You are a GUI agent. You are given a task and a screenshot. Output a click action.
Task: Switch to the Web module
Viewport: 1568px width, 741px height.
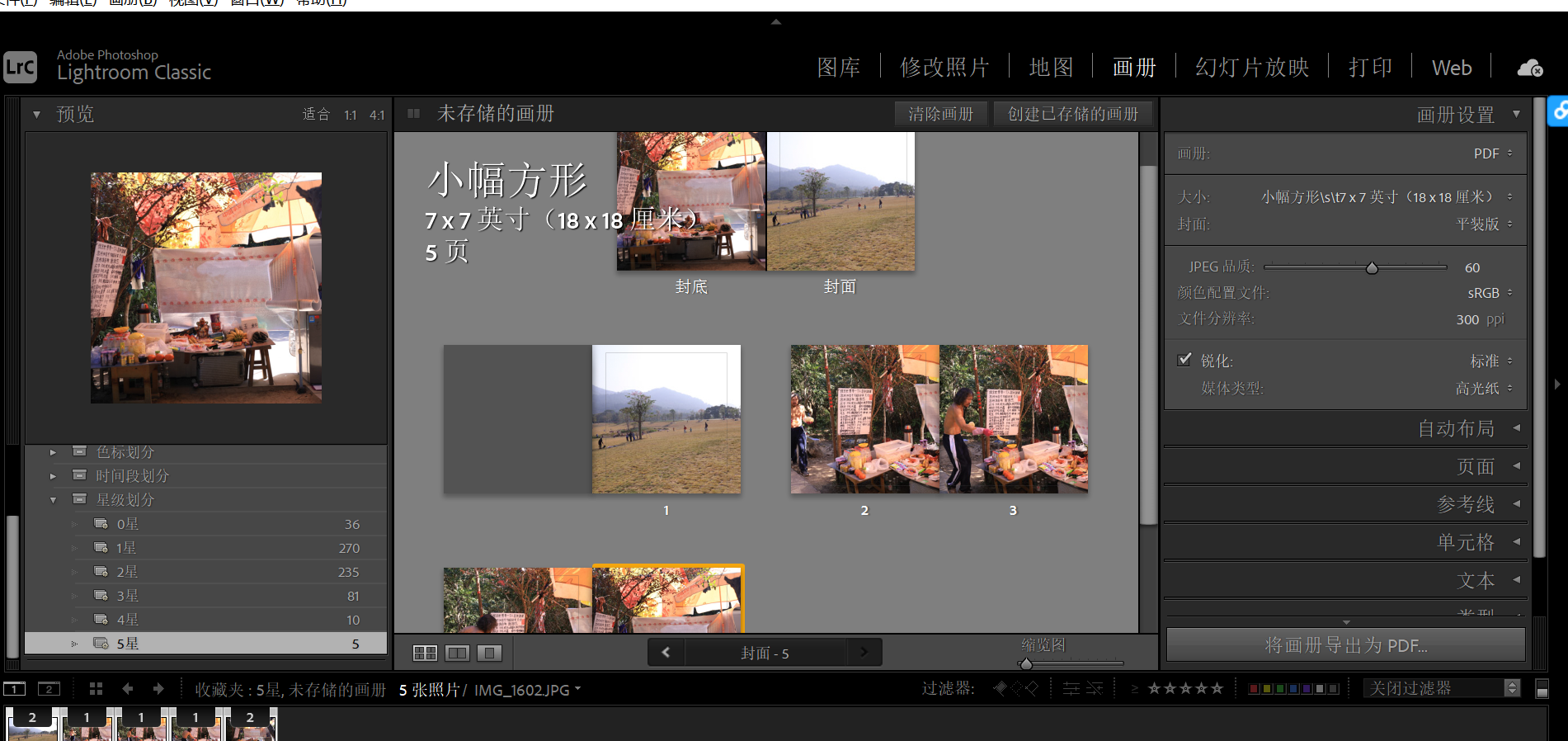[x=1452, y=68]
